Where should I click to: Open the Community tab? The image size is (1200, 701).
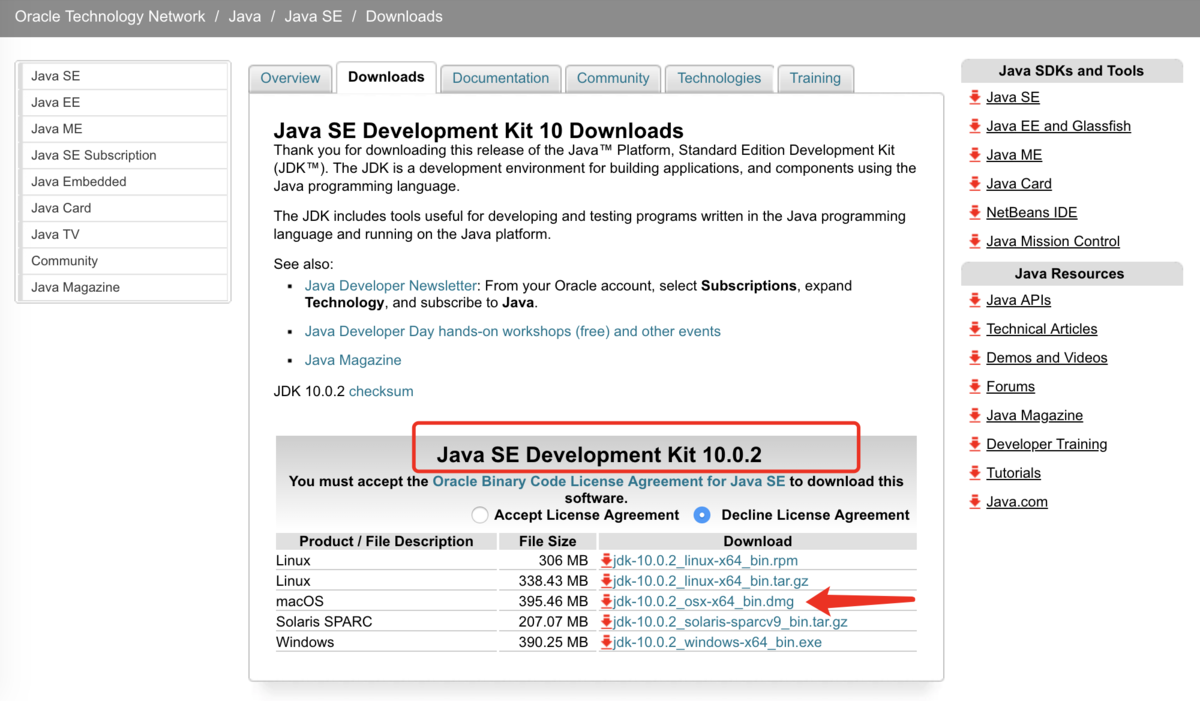coord(613,78)
